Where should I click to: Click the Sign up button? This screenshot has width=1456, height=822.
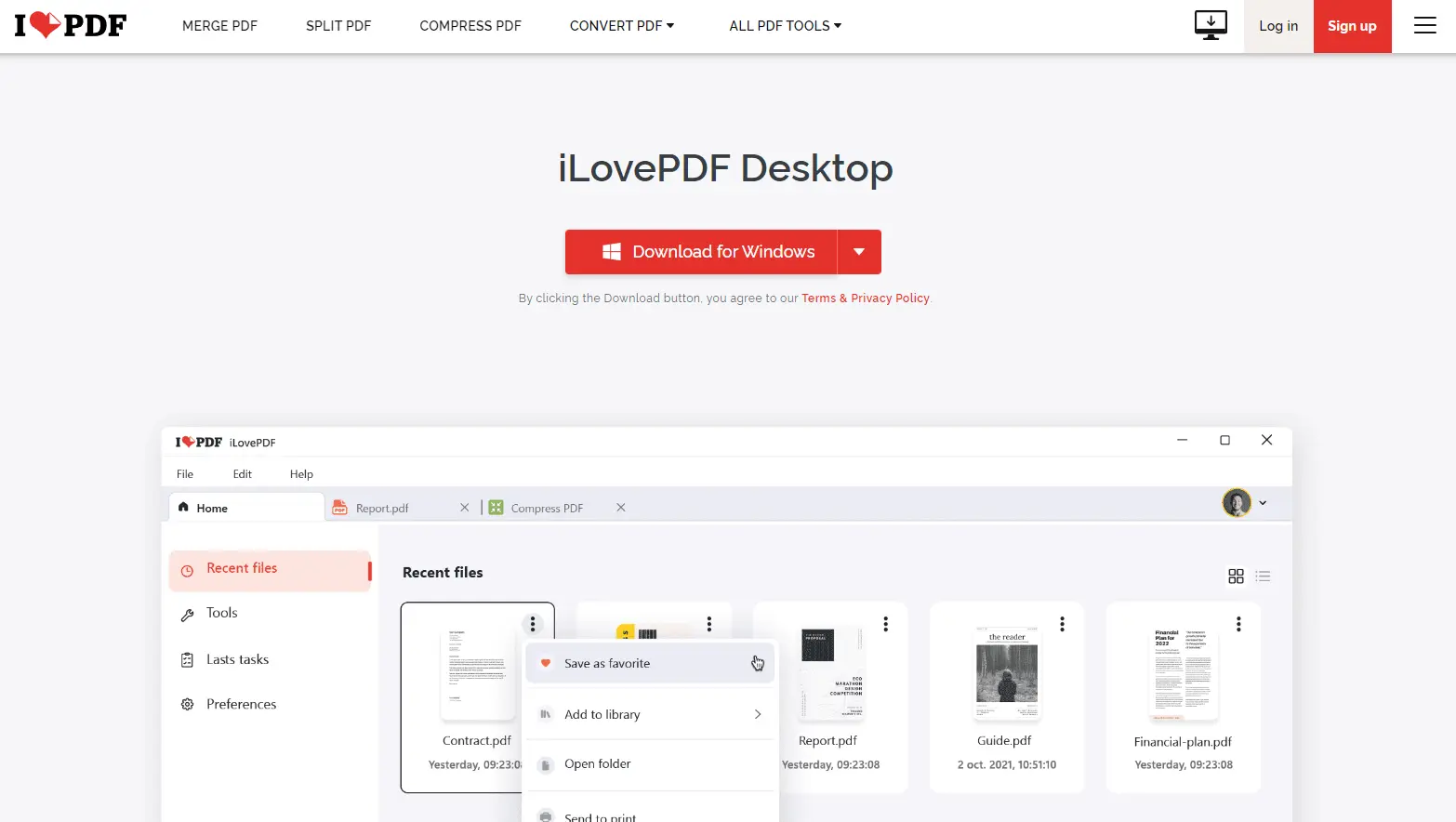coord(1352,26)
